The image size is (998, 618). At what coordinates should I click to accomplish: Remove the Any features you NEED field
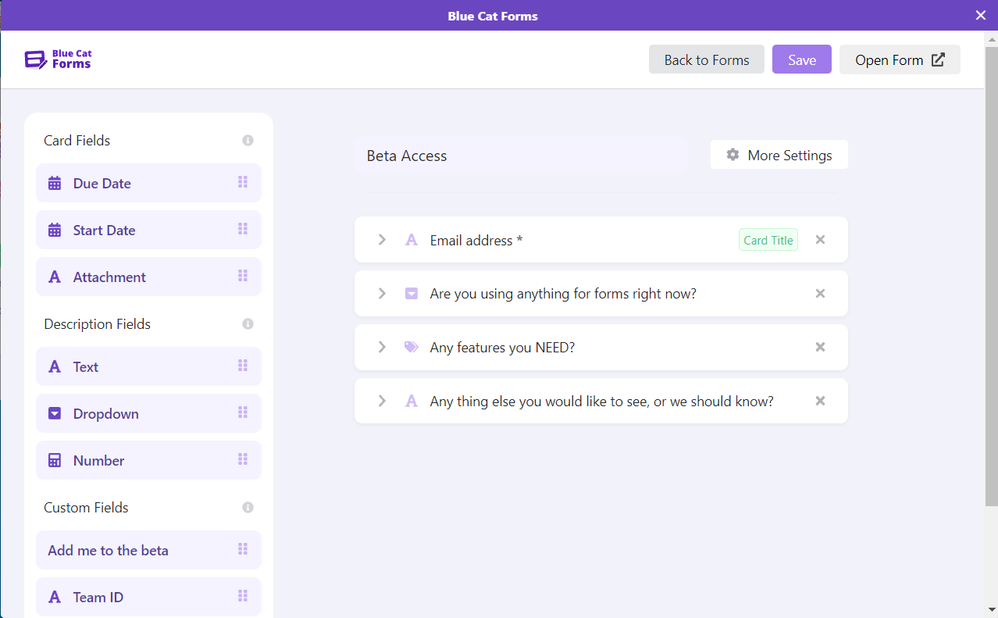pos(820,347)
